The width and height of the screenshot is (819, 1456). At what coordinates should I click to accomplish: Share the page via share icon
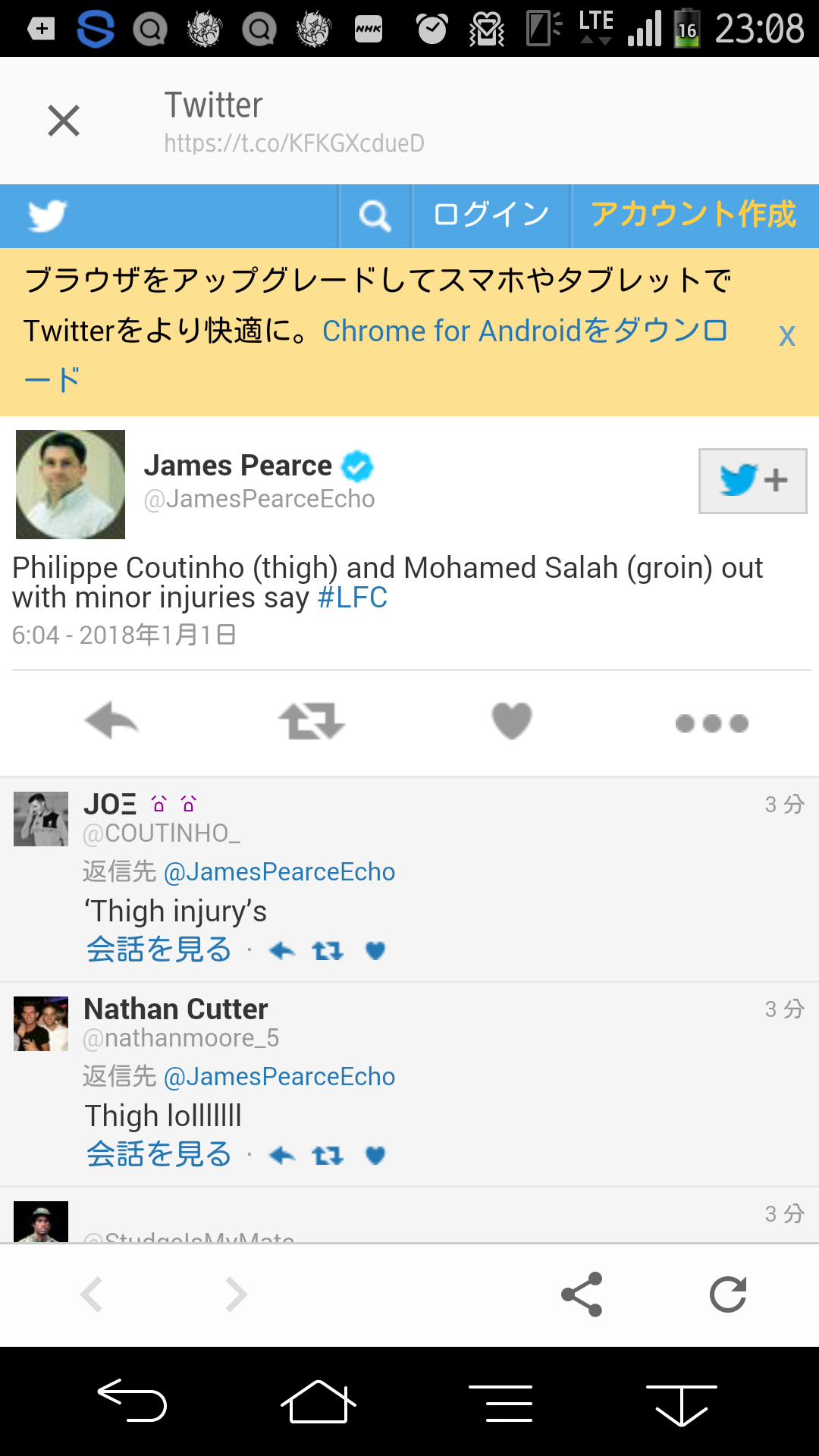[x=582, y=1294]
